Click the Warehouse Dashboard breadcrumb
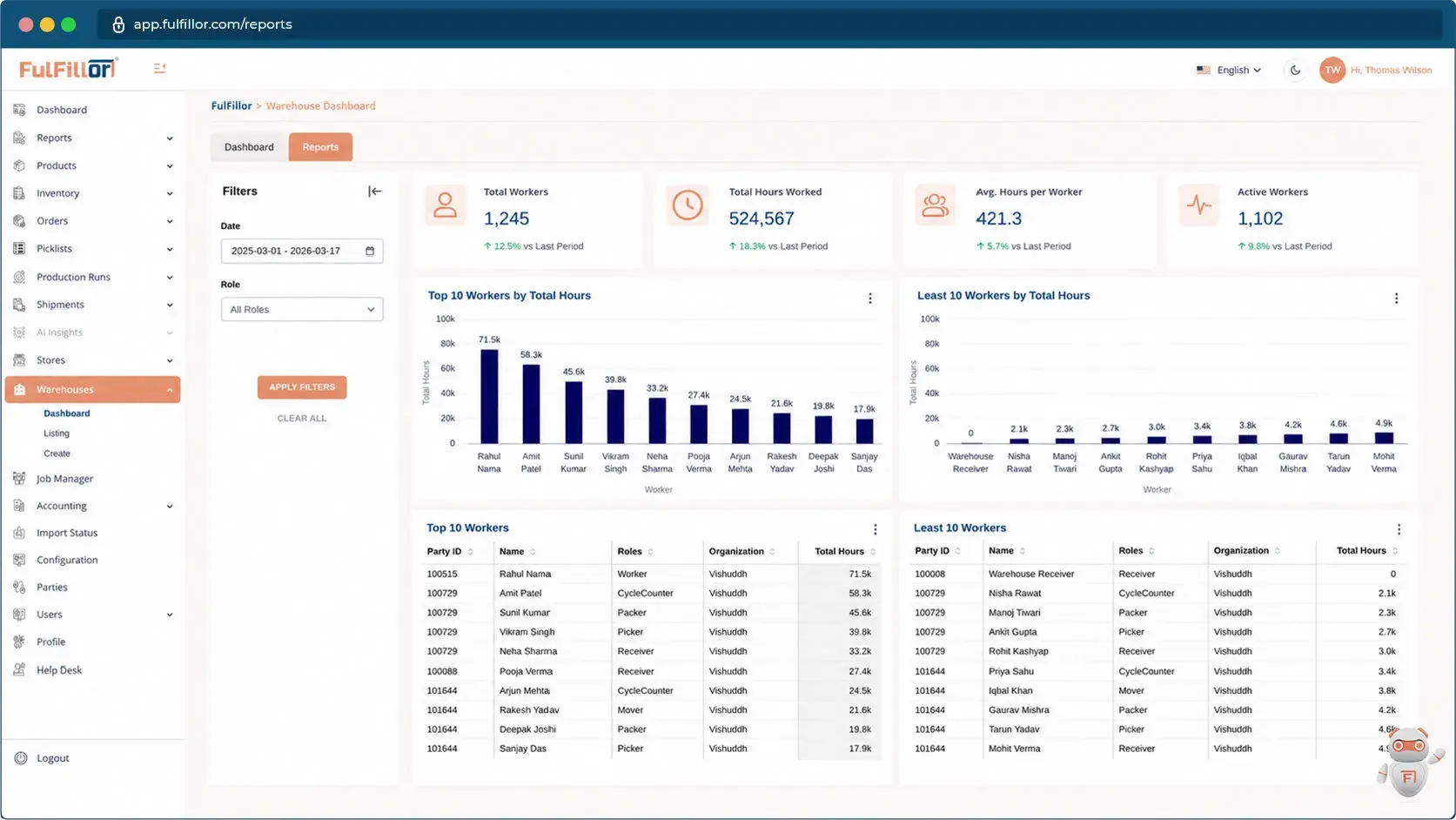Viewport: 1456px width, 820px height. coord(320,106)
